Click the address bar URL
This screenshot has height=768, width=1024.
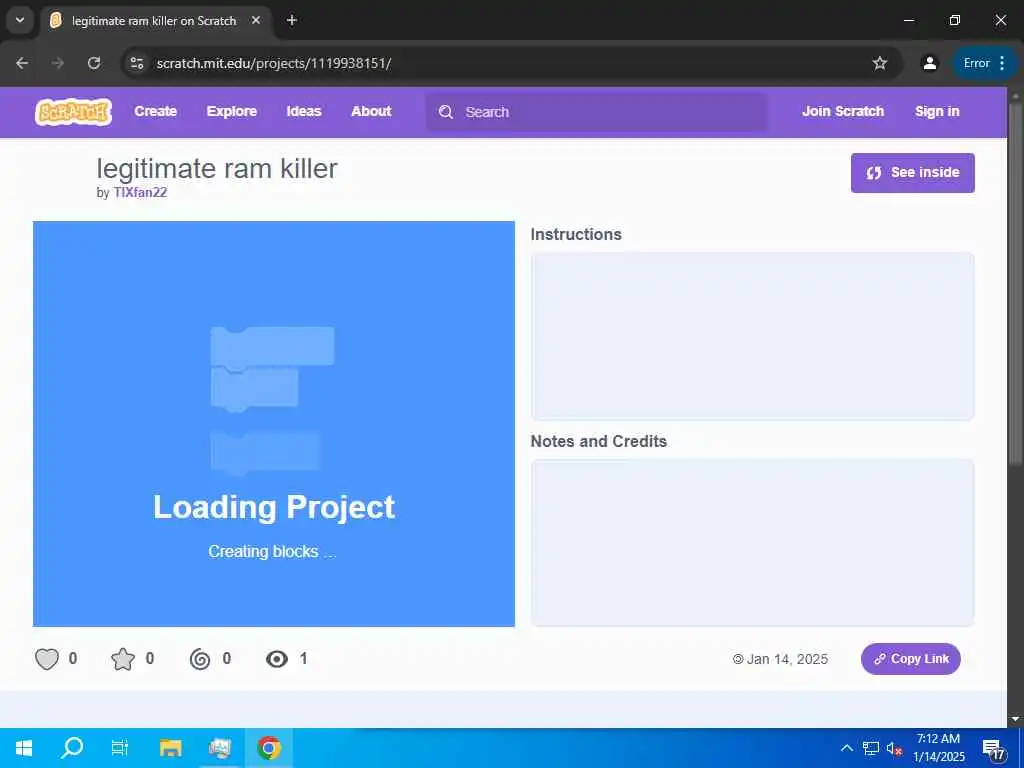(x=274, y=63)
